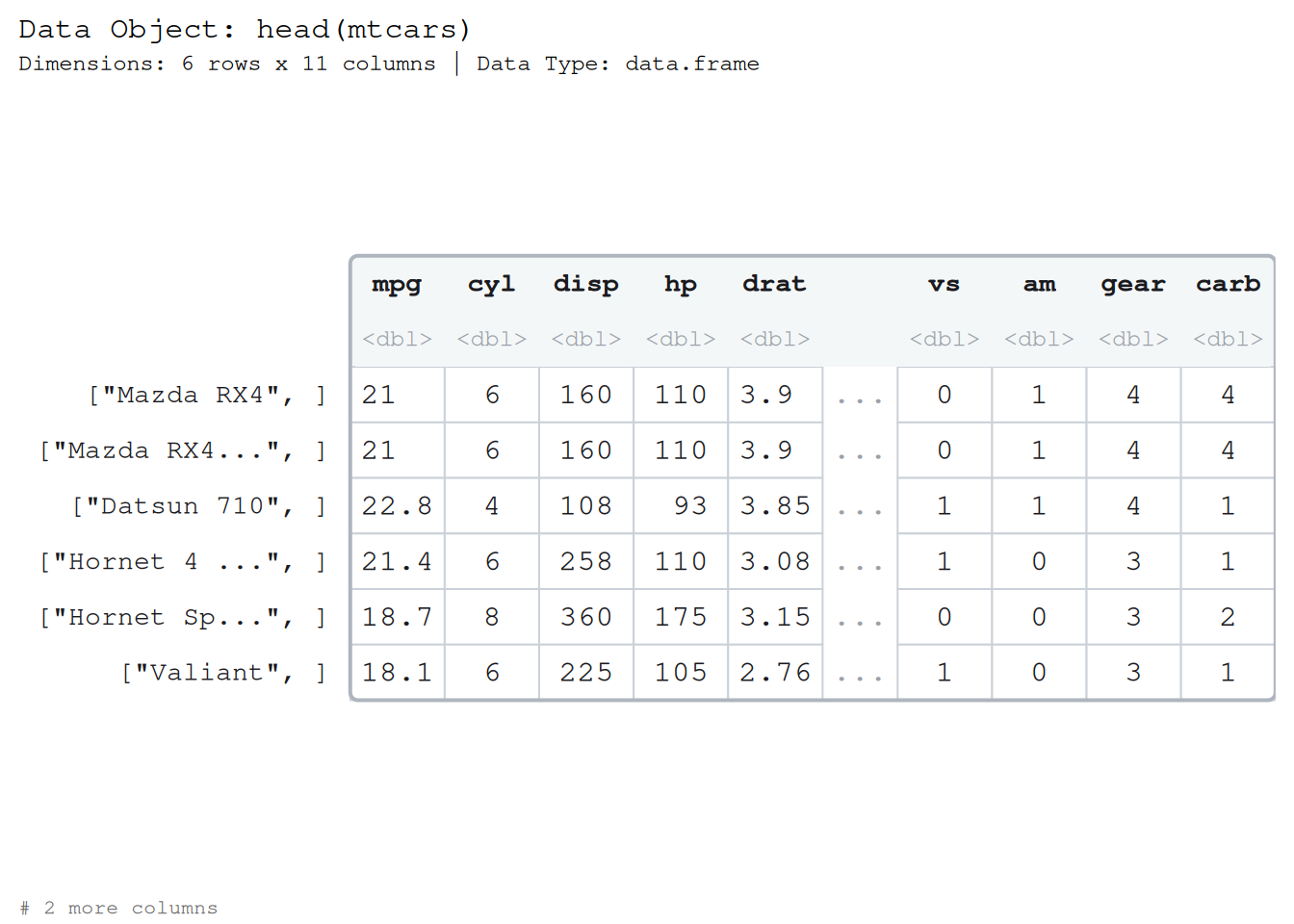
Task: Click the gear column header
Action: (1133, 285)
